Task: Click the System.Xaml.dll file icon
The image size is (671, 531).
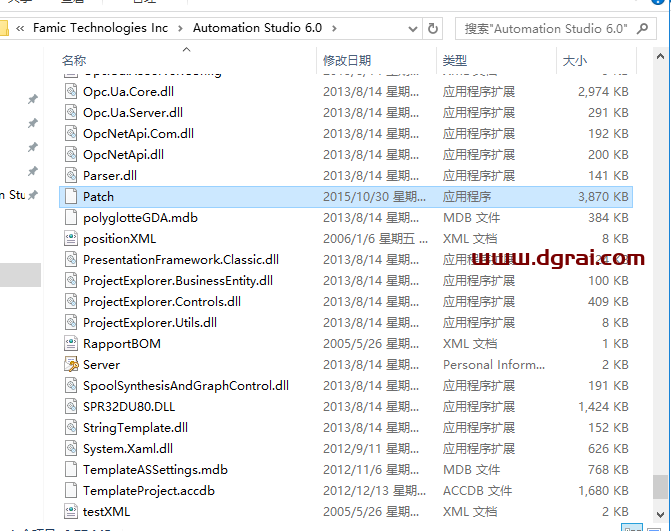Action: coord(71,448)
